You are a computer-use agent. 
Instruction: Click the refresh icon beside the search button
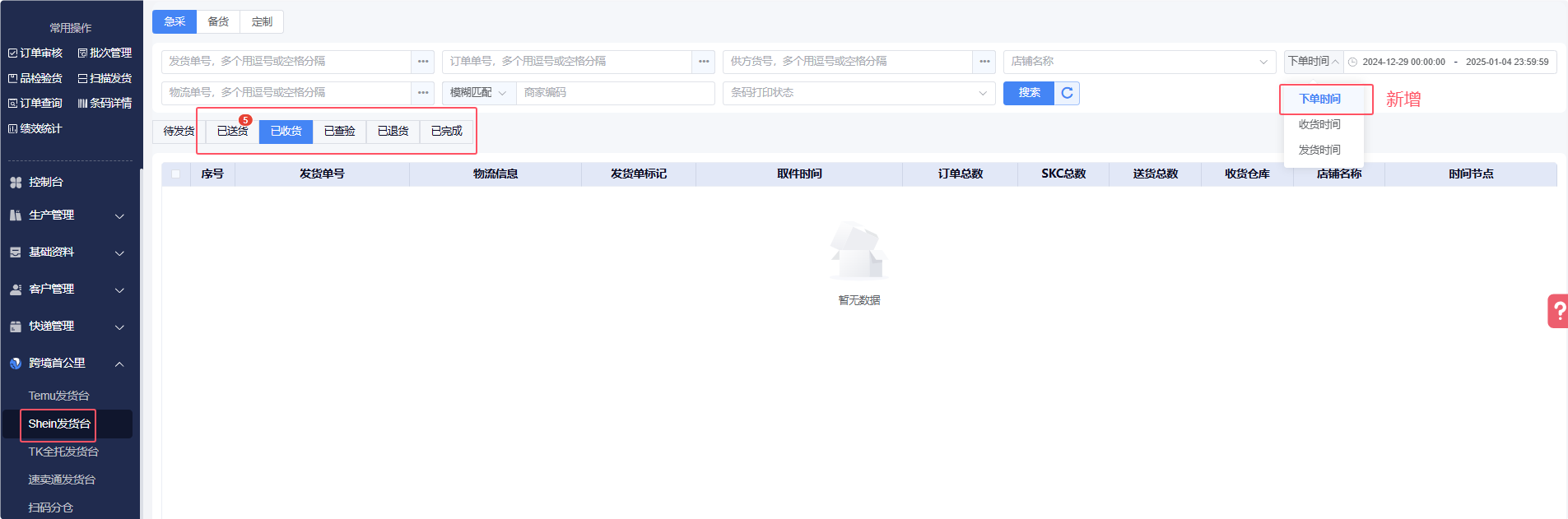pos(1067,93)
